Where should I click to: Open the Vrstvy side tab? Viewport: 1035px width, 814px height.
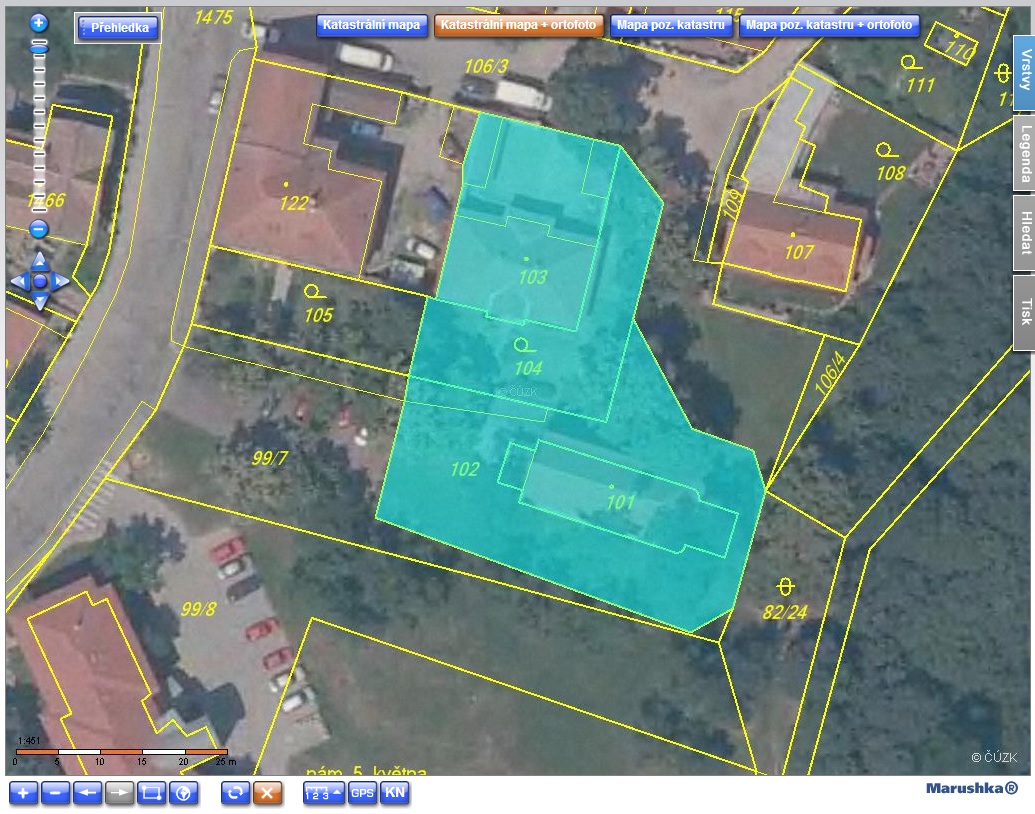pos(1024,71)
